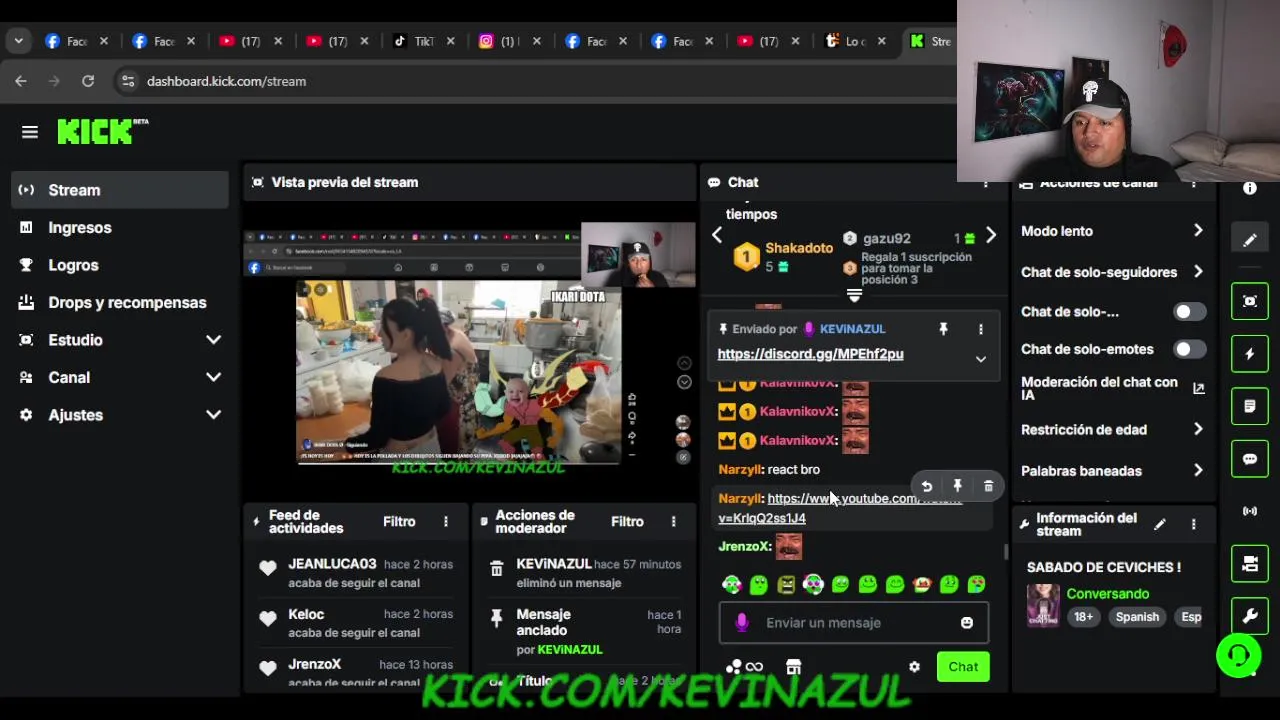Open Feed de actividades Filtro
Image resolution: width=1280 pixels, height=720 pixels.
399,522
